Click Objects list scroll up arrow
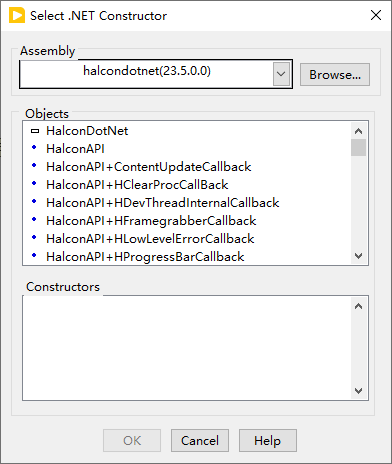This screenshot has height=464, width=392. pos(359,131)
